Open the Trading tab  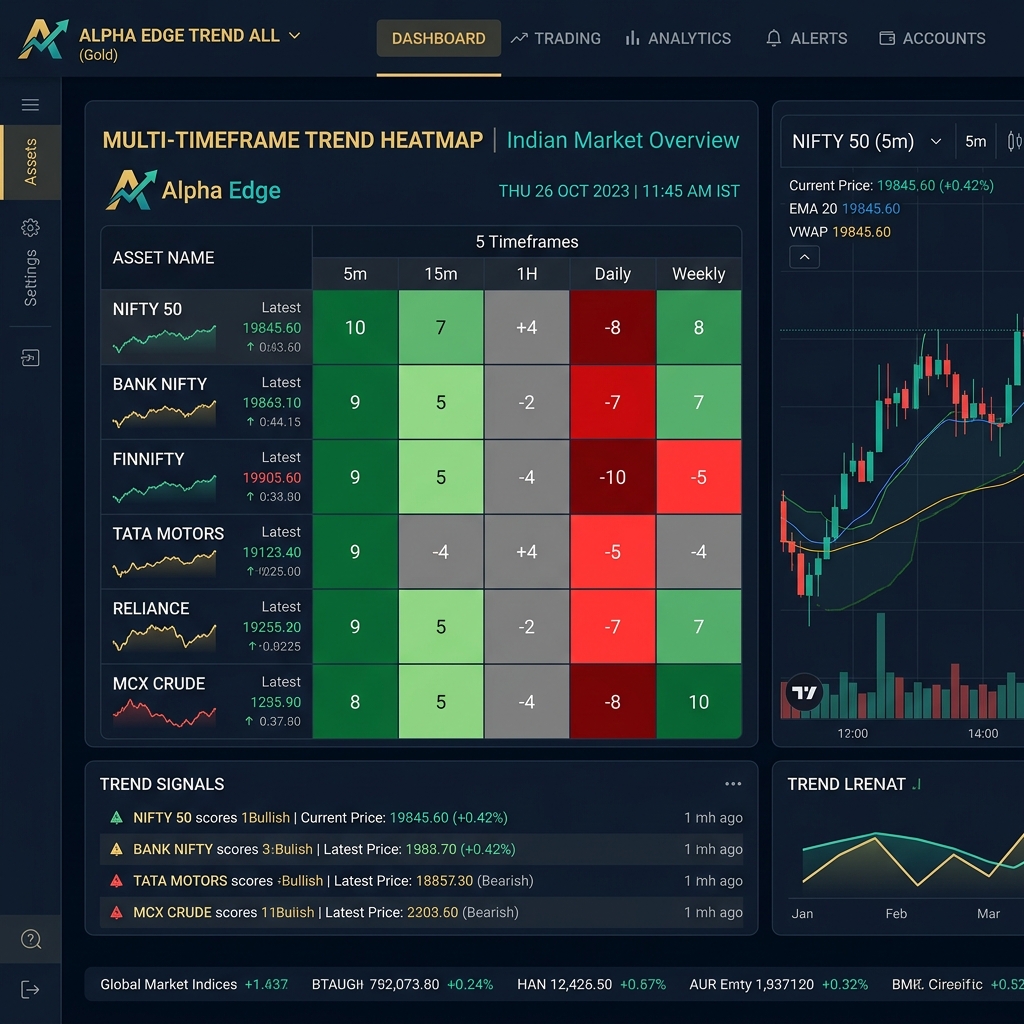point(556,39)
